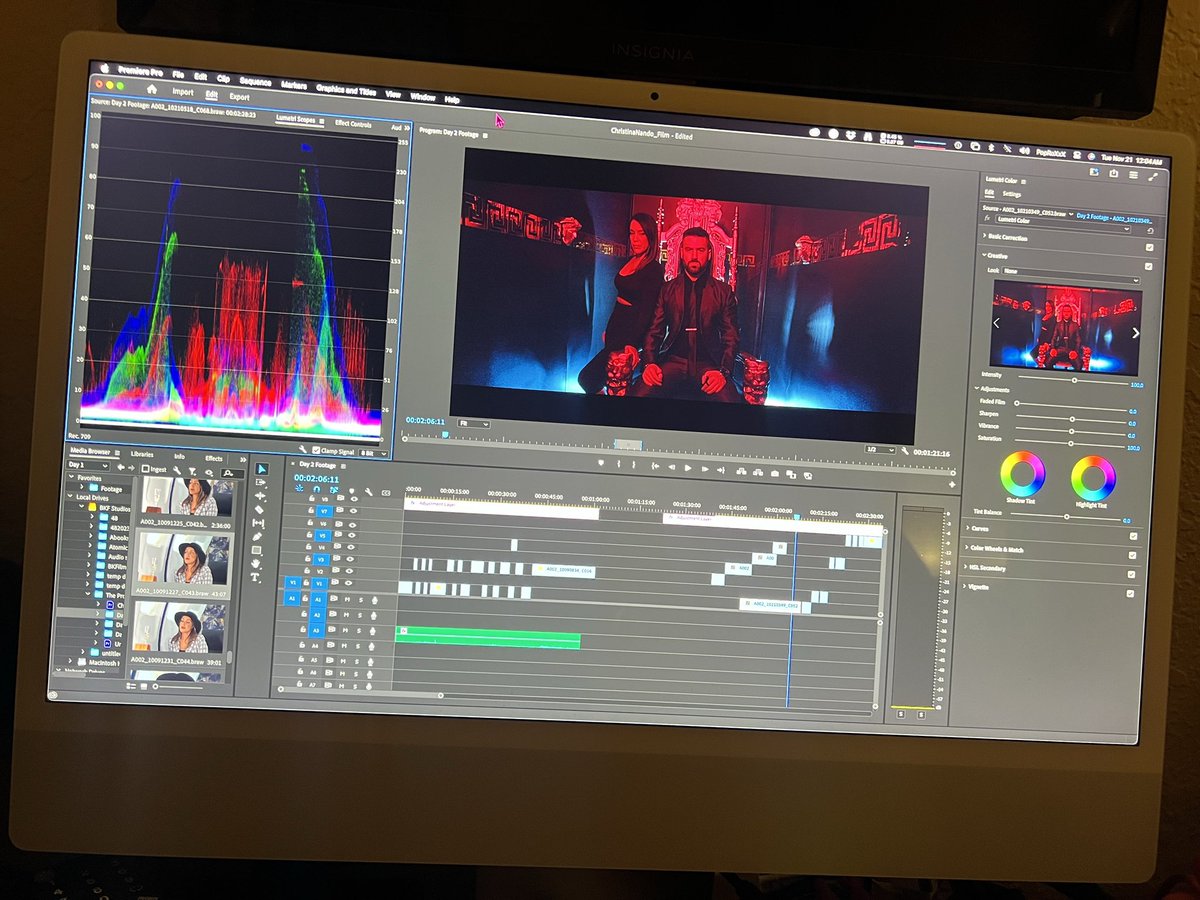
Task: Open the 8 Bit scopes dropdown
Action: pyautogui.click(x=374, y=453)
